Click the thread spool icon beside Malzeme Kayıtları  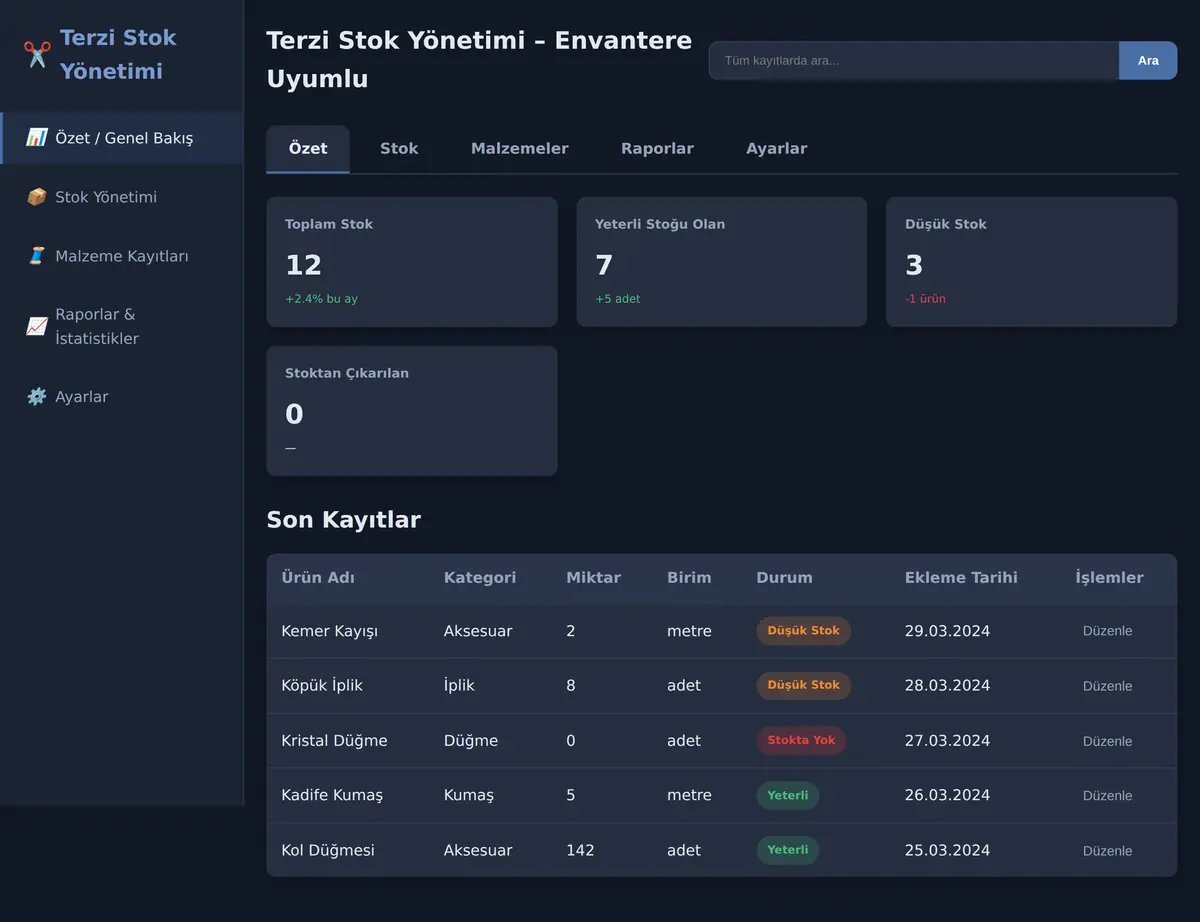tap(37, 256)
